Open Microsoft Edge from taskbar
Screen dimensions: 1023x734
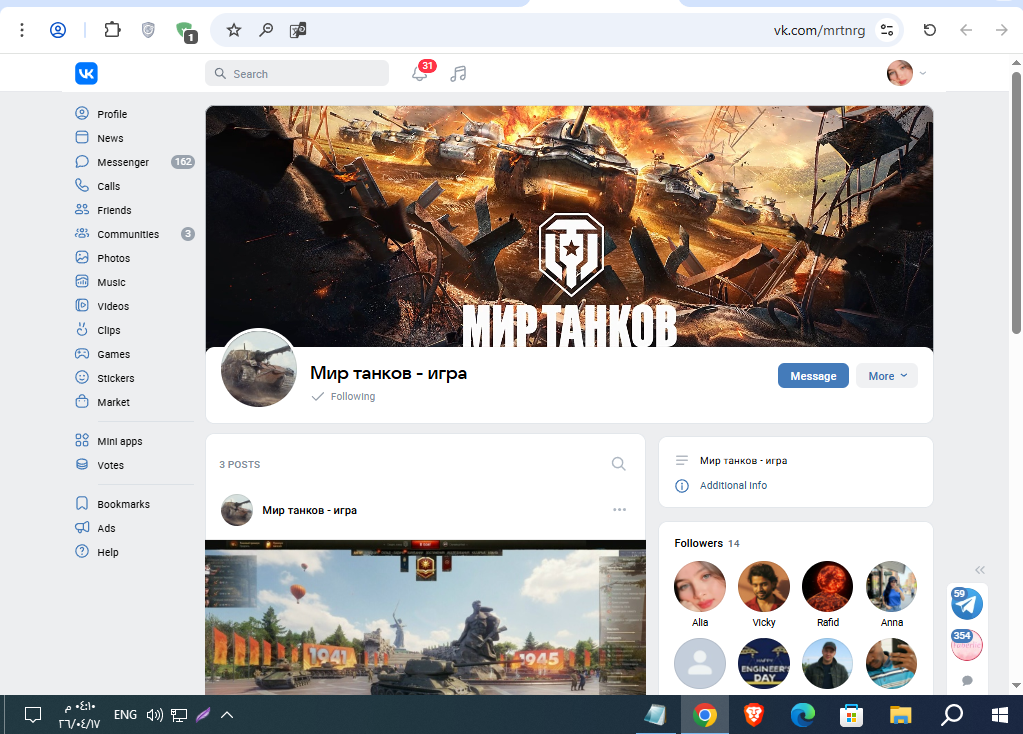tap(802, 715)
